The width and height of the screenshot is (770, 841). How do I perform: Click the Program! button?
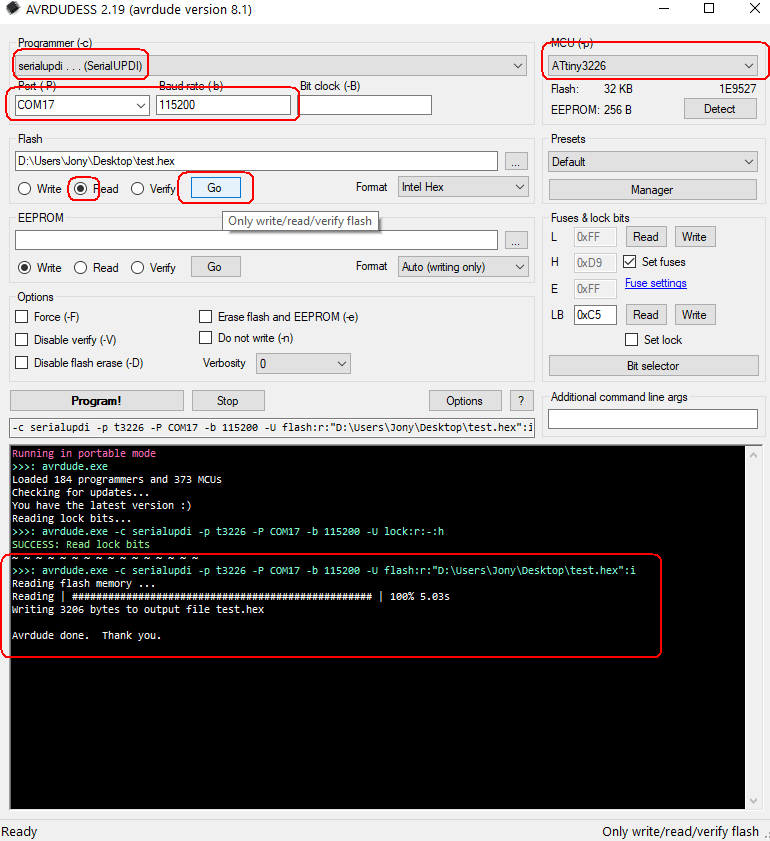pos(97,401)
